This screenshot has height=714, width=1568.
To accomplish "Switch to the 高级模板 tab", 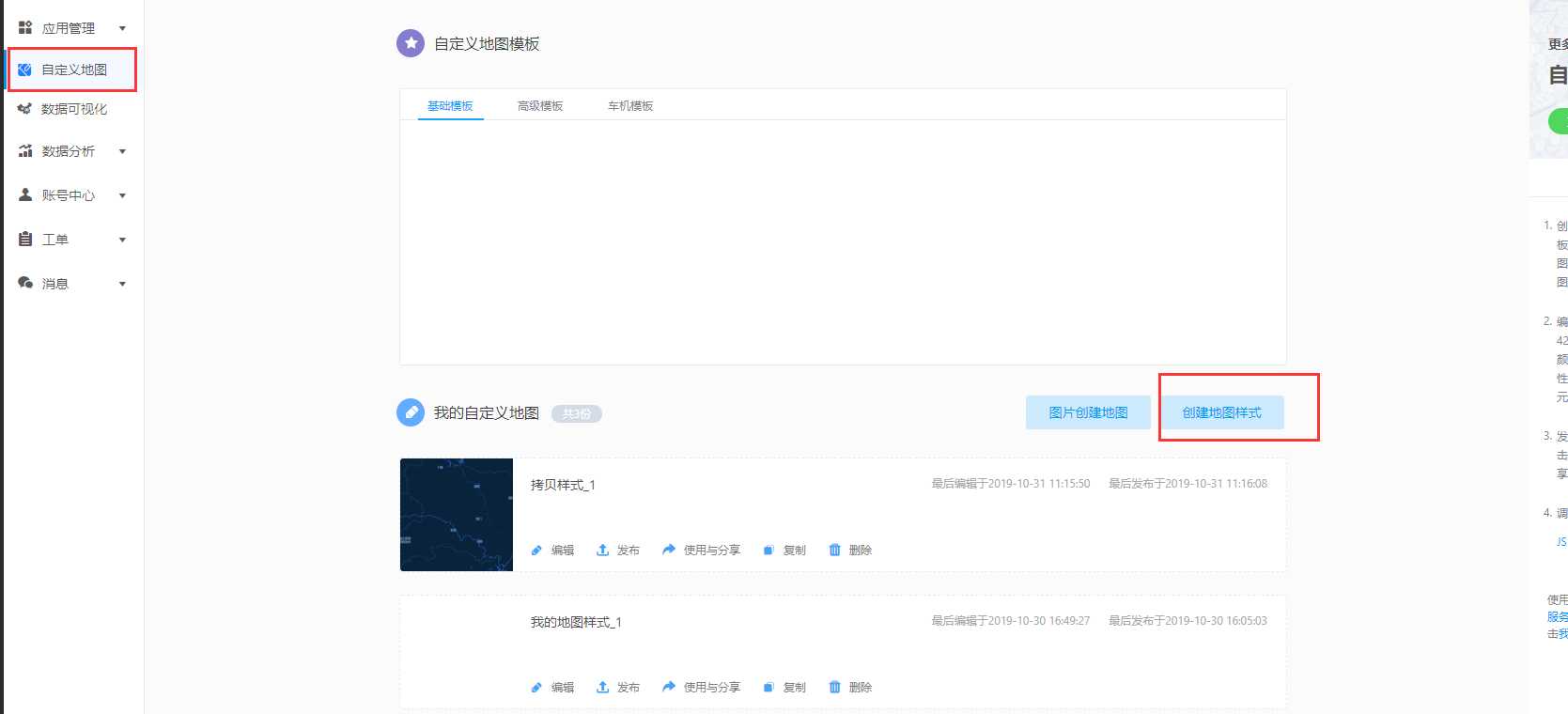I will 540,106.
